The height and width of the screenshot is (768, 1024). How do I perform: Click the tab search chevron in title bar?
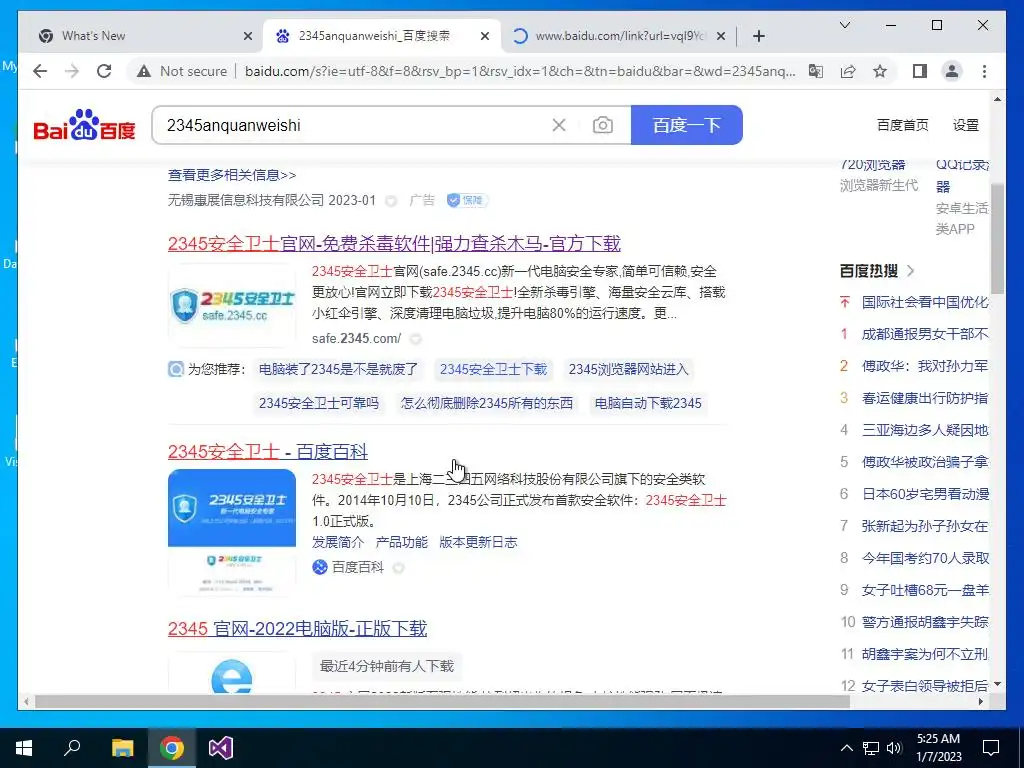[x=844, y=25]
